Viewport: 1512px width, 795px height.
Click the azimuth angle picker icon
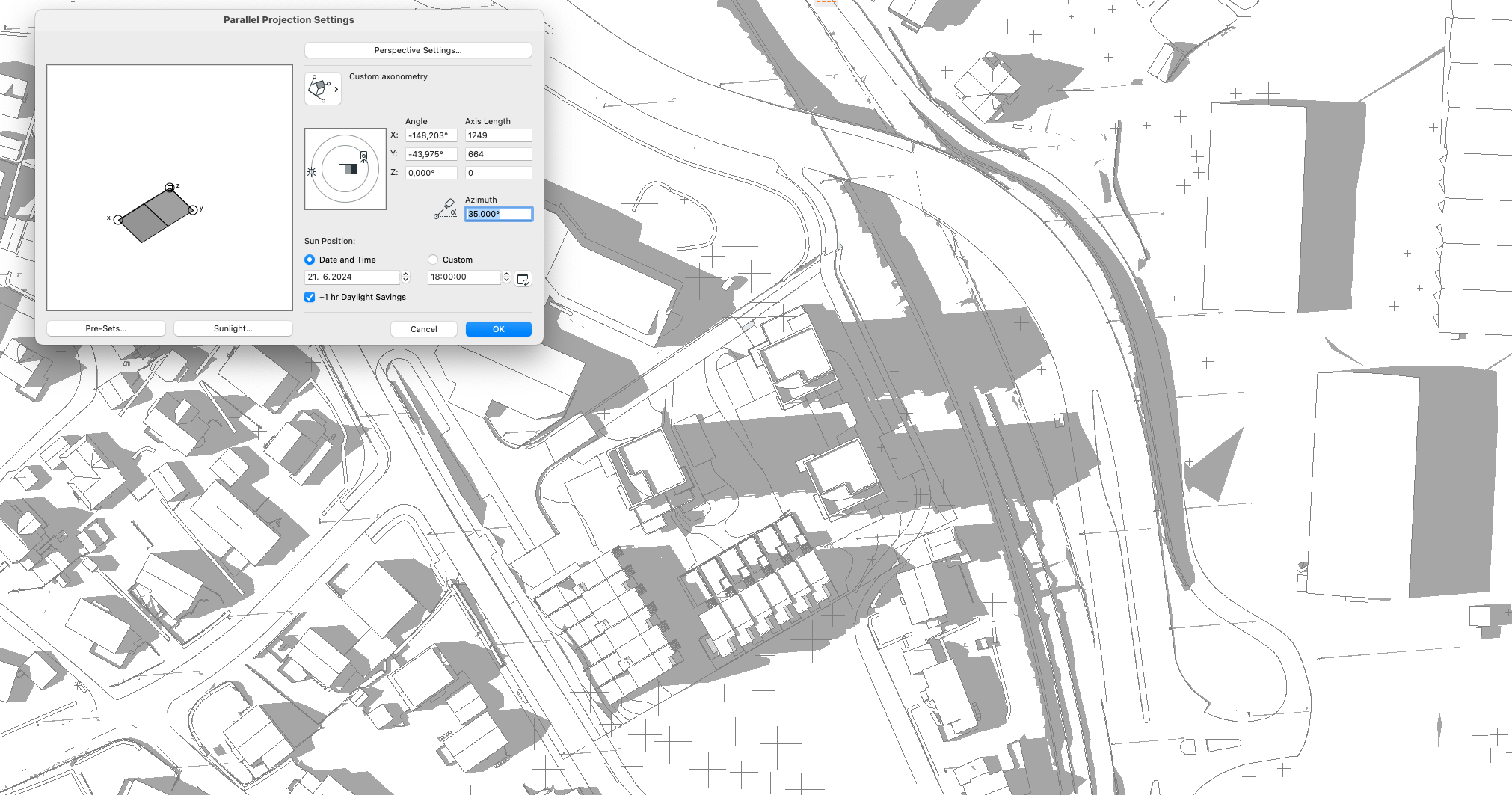coord(445,209)
